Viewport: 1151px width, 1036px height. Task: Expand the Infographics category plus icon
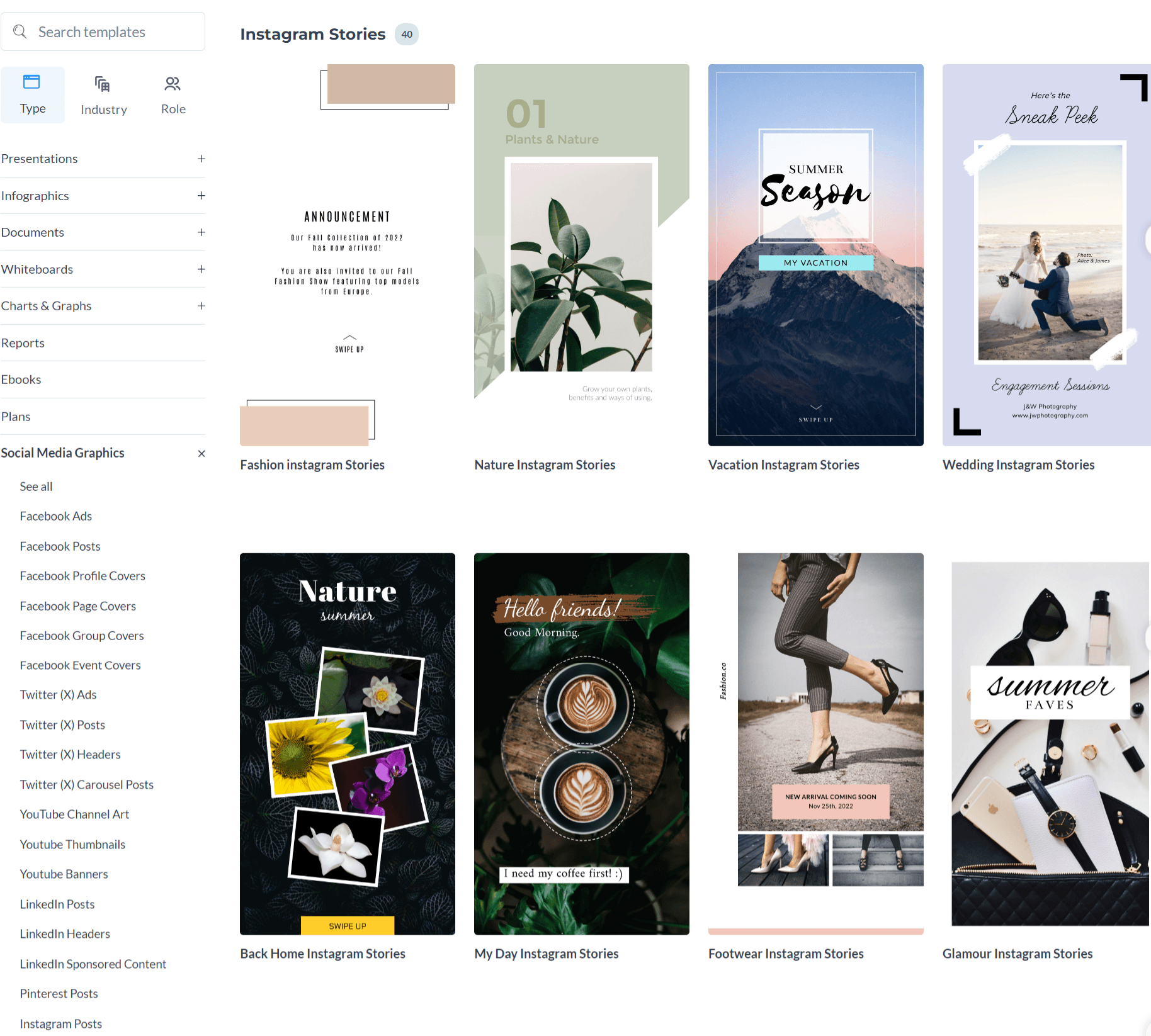[x=201, y=196]
